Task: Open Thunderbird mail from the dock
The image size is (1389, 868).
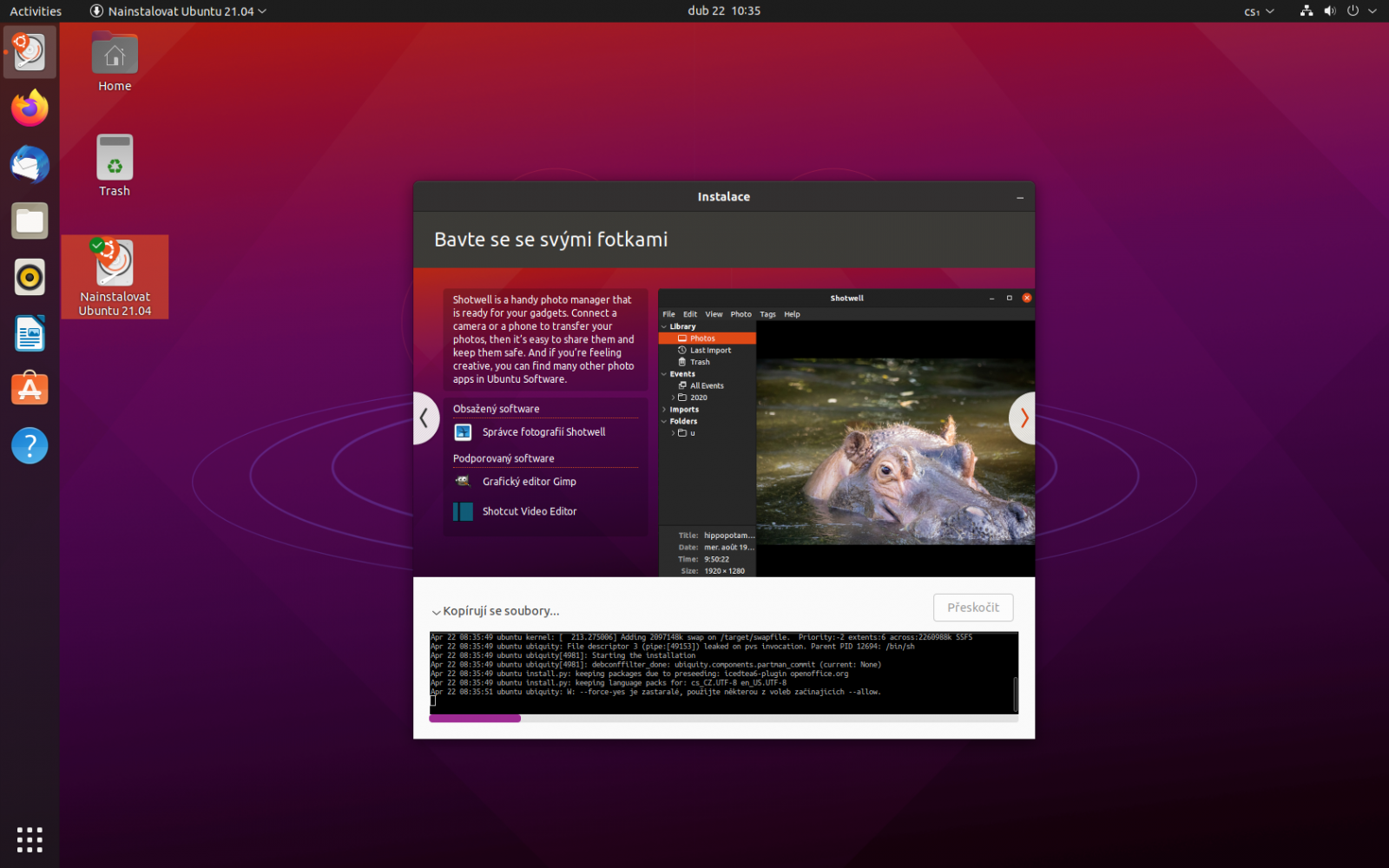Action: pos(29,164)
